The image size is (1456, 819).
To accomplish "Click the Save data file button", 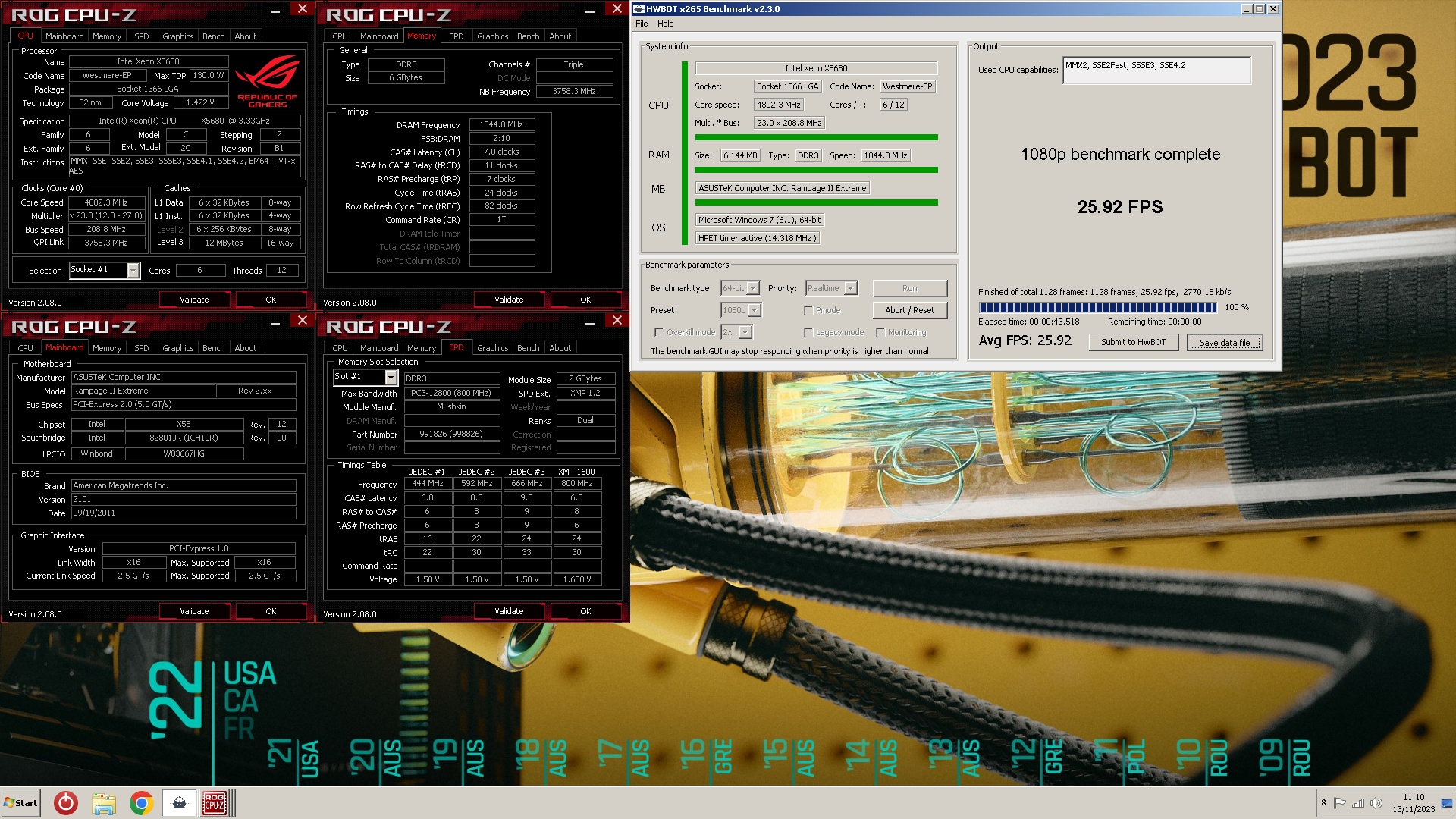I will pos(1224,342).
